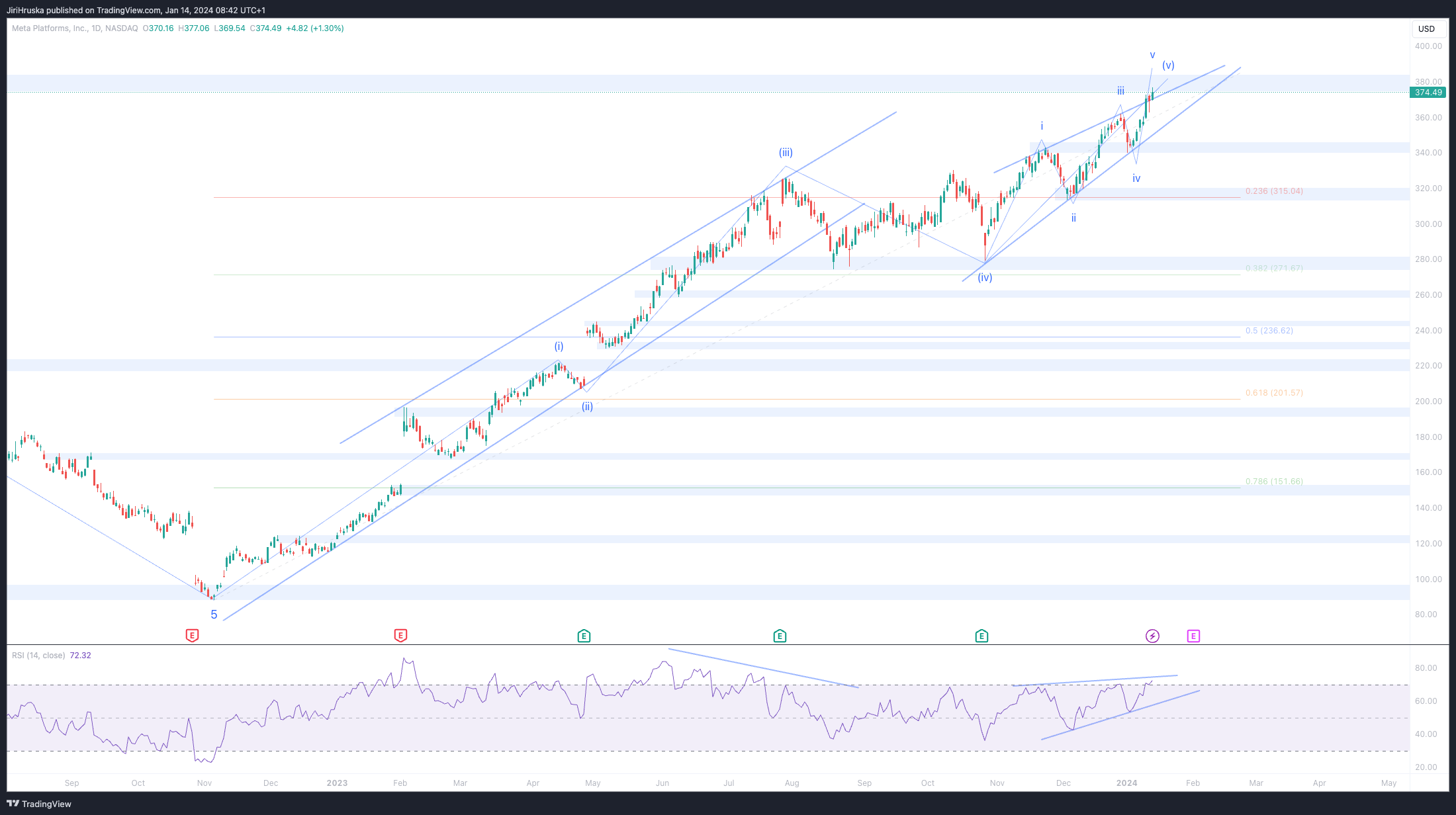The image size is (1456, 815).
Task: Click the Meta Platforms, Inc. symbol title
Action: (x=50, y=28)
